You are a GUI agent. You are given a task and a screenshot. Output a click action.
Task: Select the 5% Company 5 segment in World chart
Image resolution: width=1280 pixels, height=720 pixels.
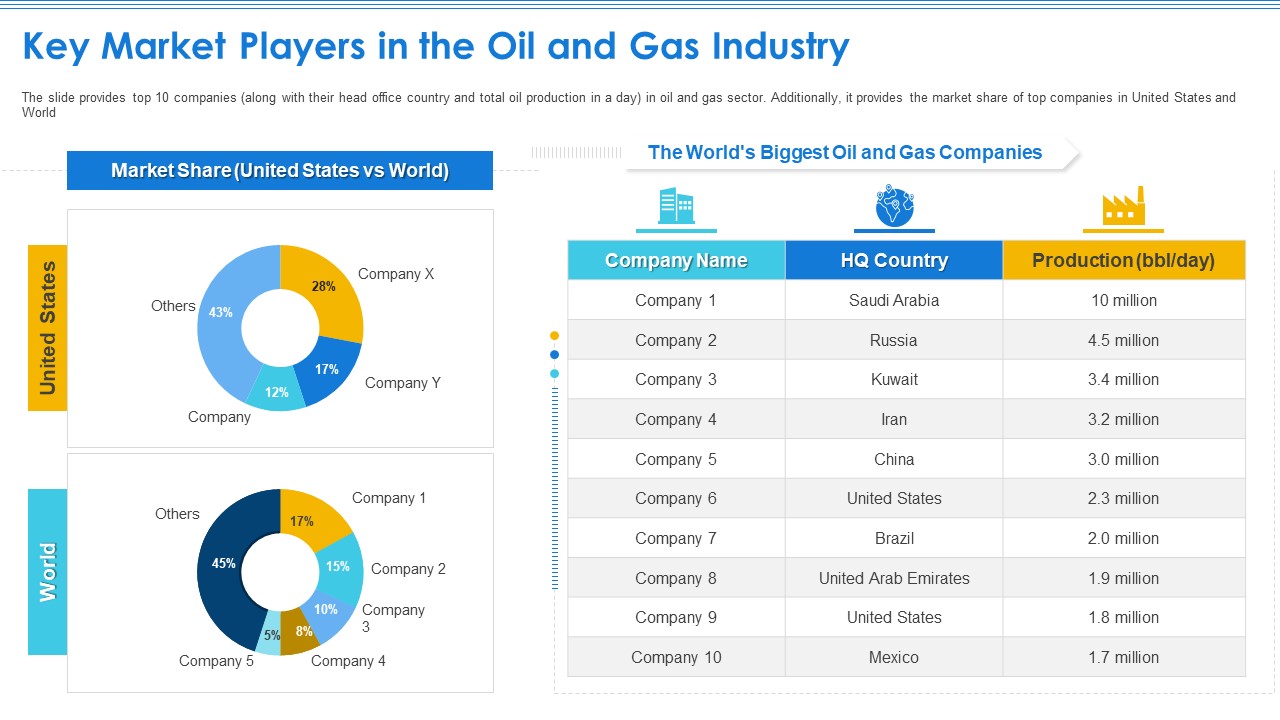270,637
